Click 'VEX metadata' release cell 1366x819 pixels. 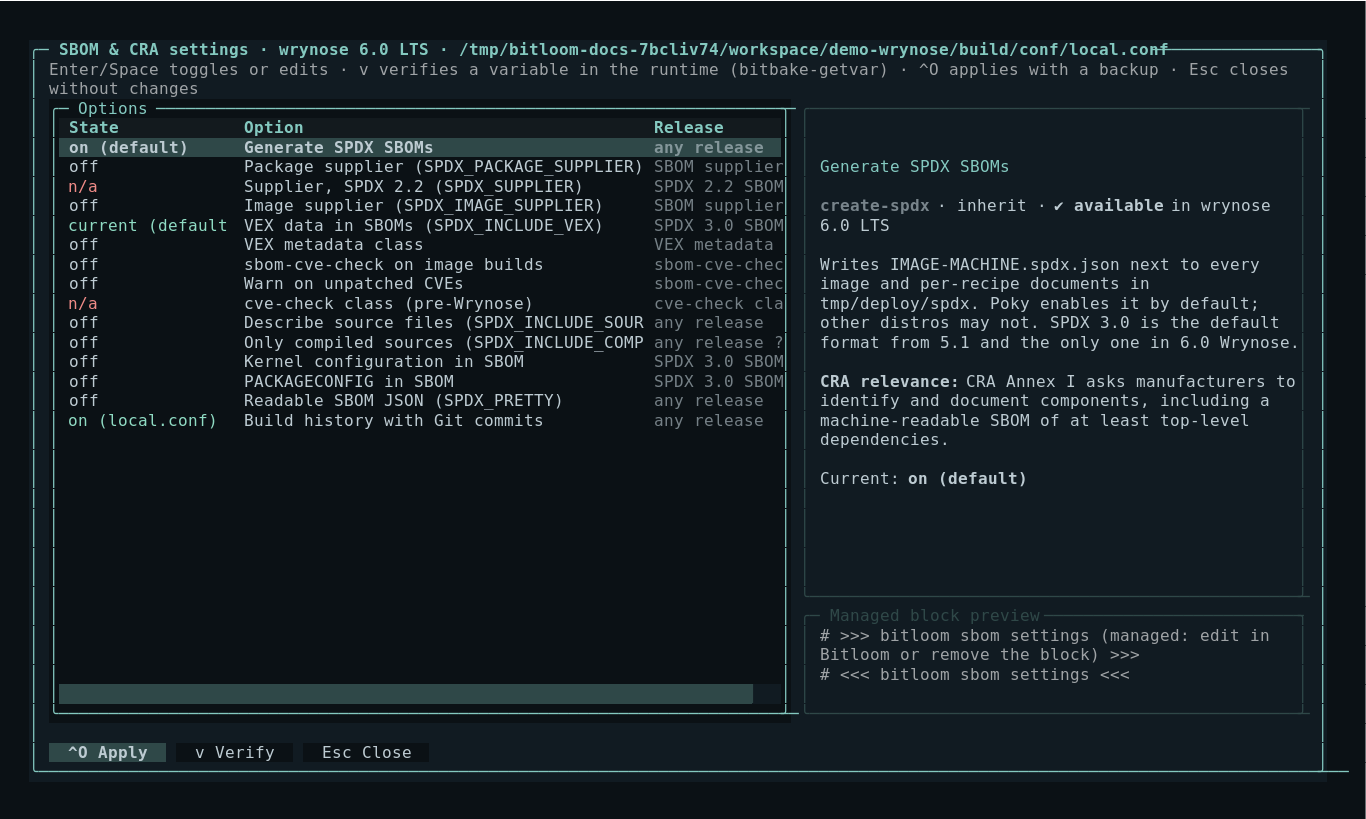point(714,245)
